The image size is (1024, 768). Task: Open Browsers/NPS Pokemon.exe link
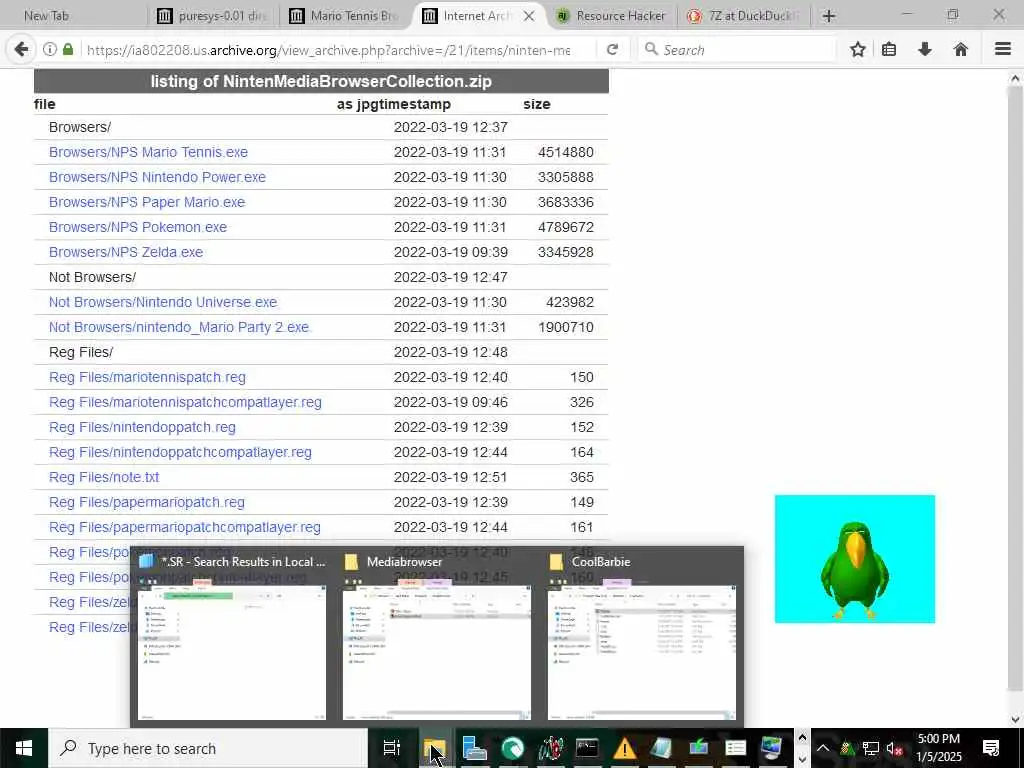[138, 227]
